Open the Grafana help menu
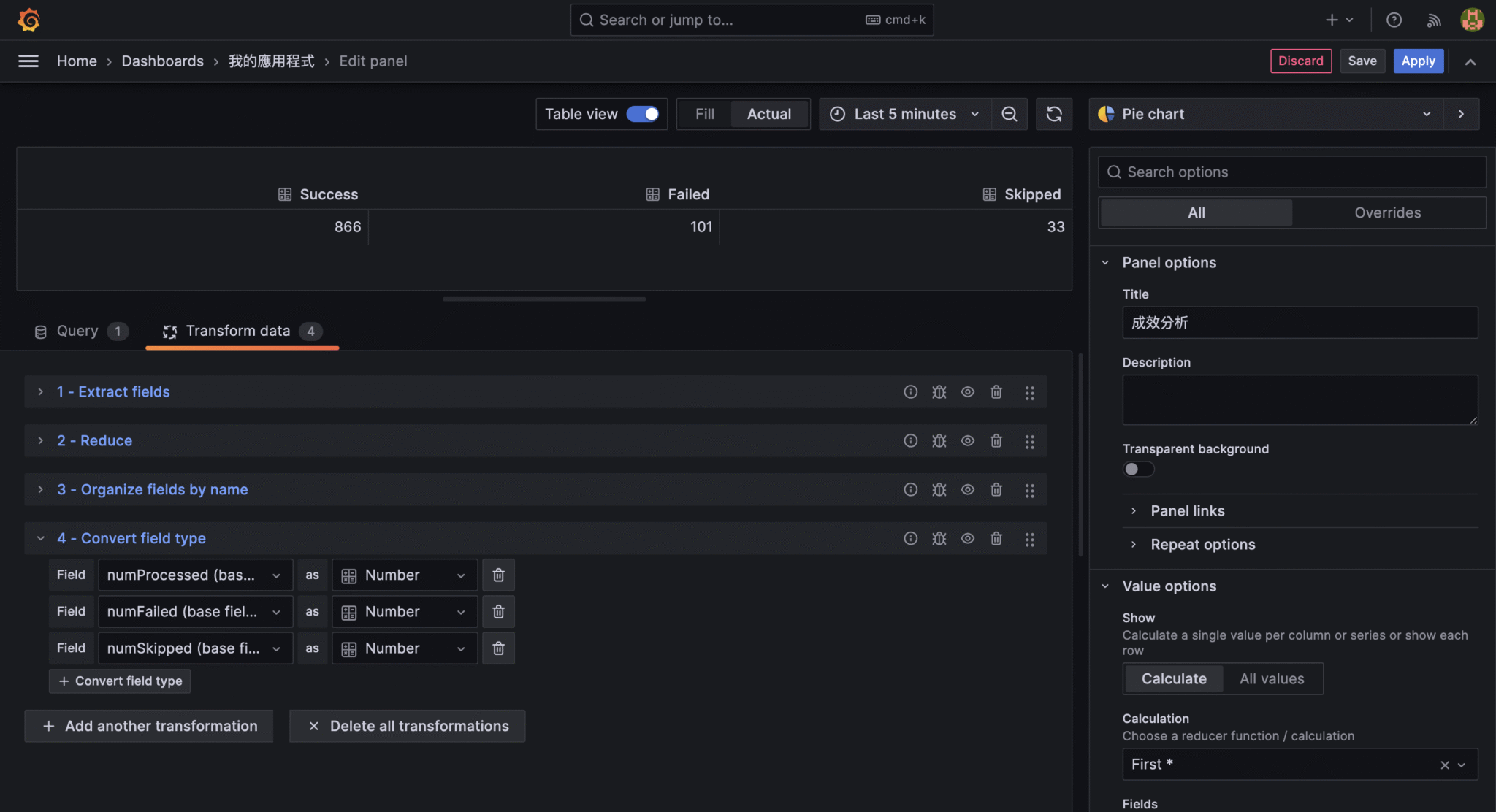 [x=1394, y=20]
